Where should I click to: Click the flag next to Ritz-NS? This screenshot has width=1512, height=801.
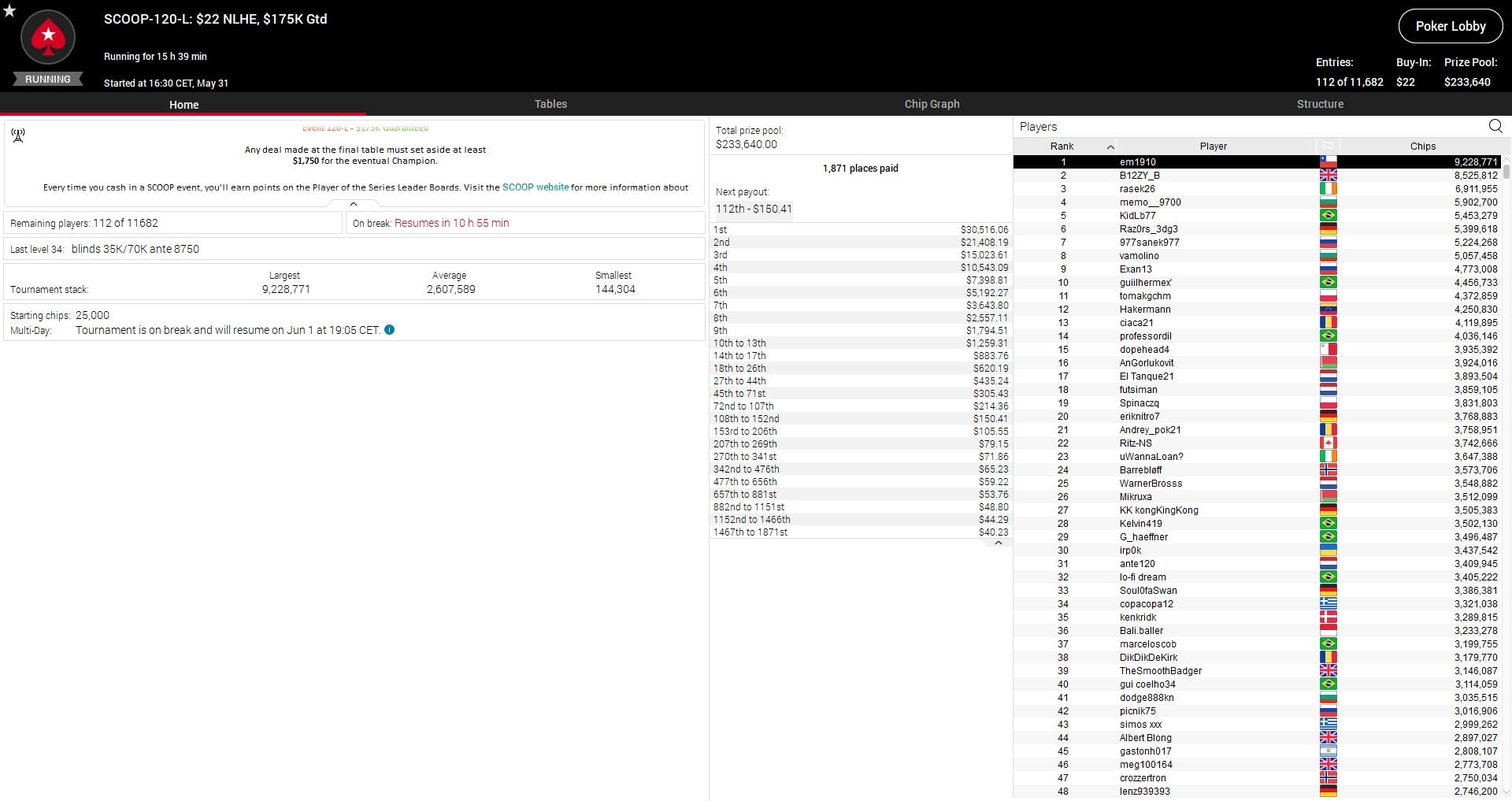[x=1329, y=443]
